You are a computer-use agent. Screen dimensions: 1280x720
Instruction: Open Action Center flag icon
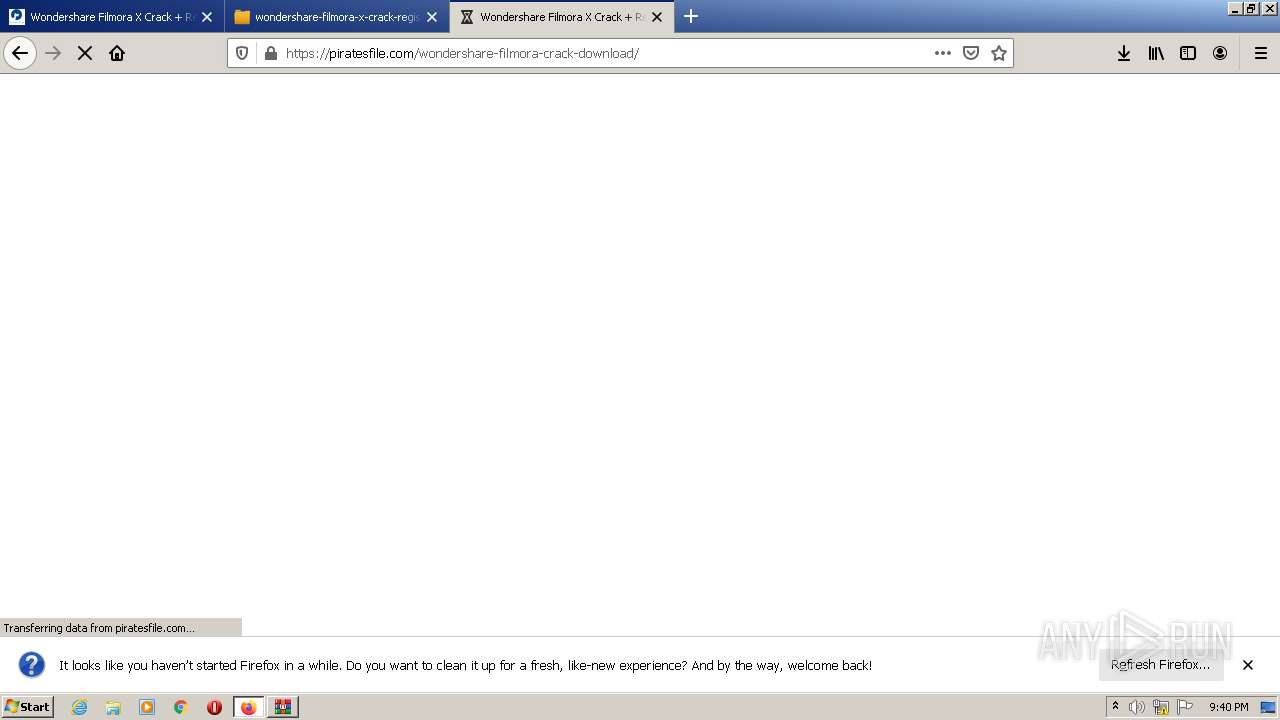(1185, 707)
